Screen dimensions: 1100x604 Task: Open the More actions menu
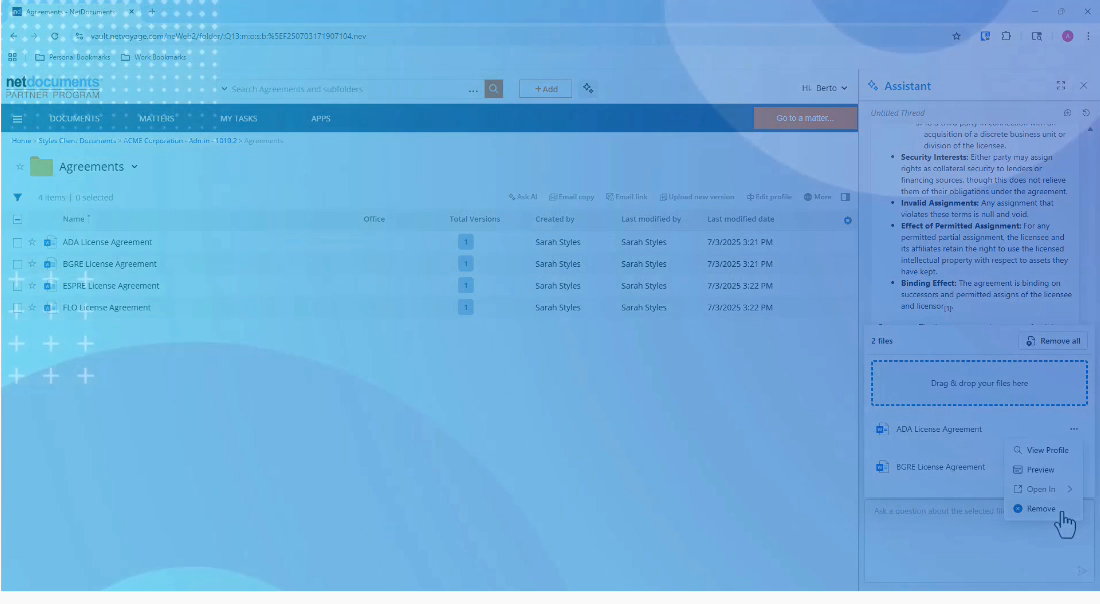817,197
